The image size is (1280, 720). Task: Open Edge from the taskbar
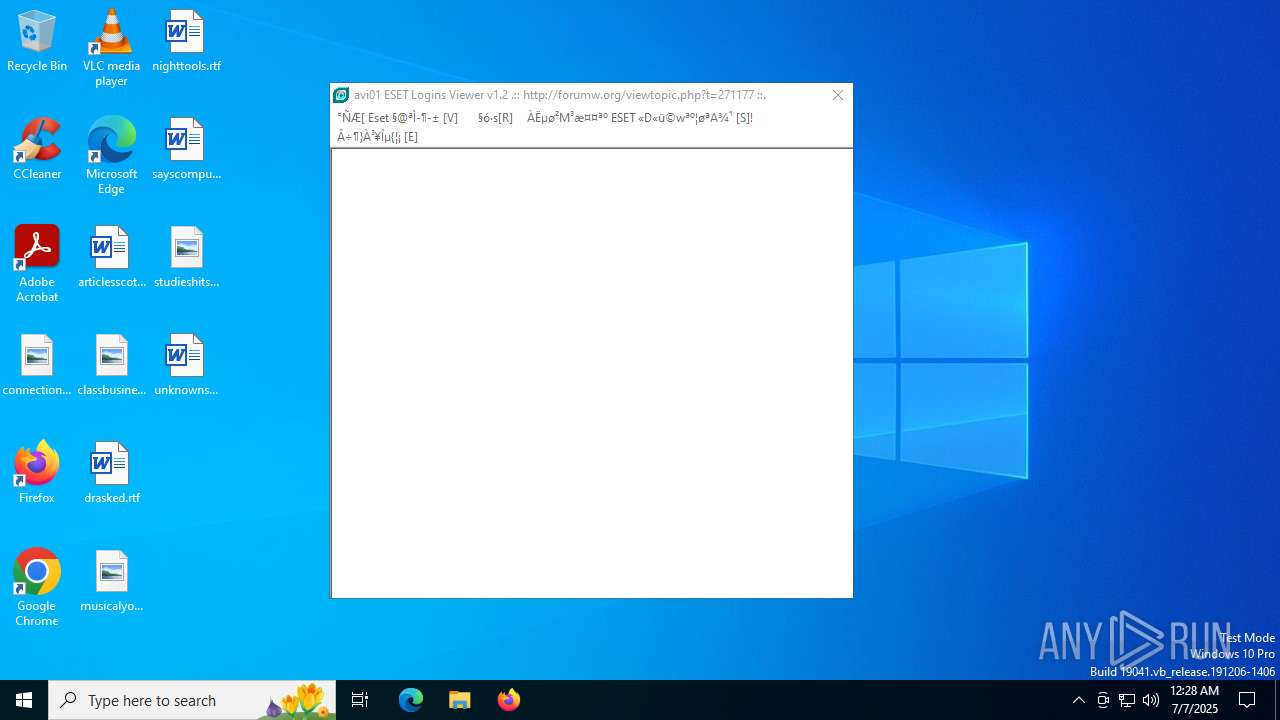[x=411, y=700]
